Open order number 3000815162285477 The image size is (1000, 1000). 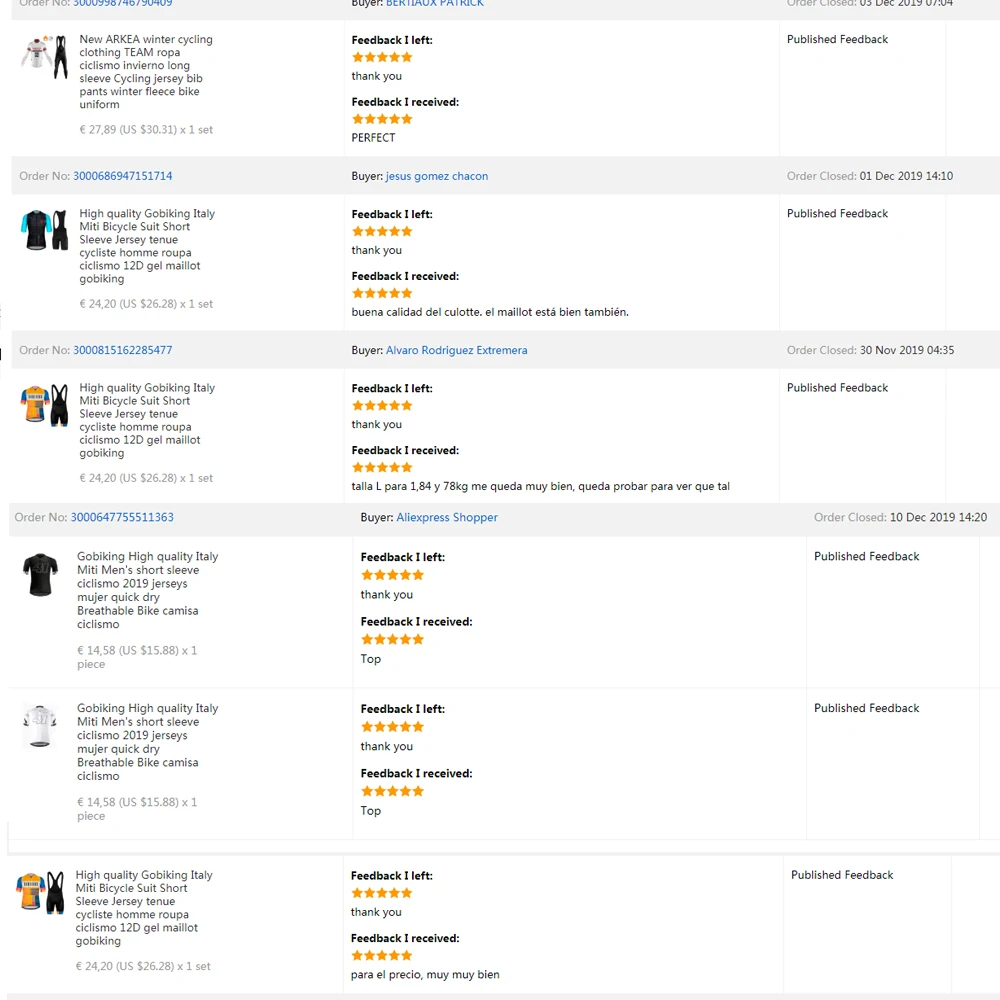click(122, 351)
